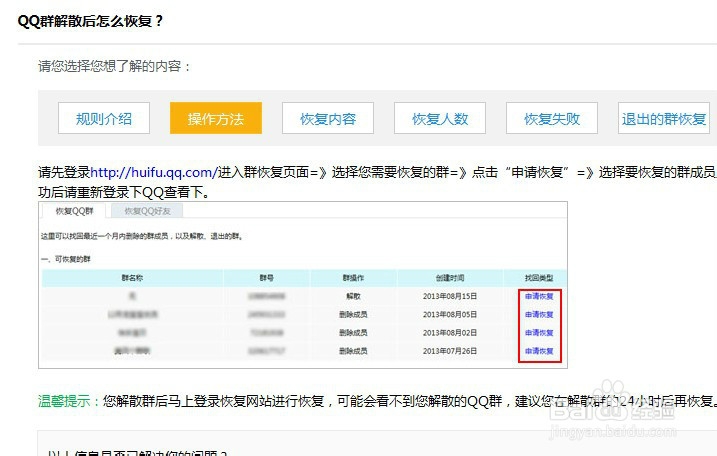Open the 规则介绍 tab
The width and height of the screenshot is (717, 456).
[x=104, y=118]
